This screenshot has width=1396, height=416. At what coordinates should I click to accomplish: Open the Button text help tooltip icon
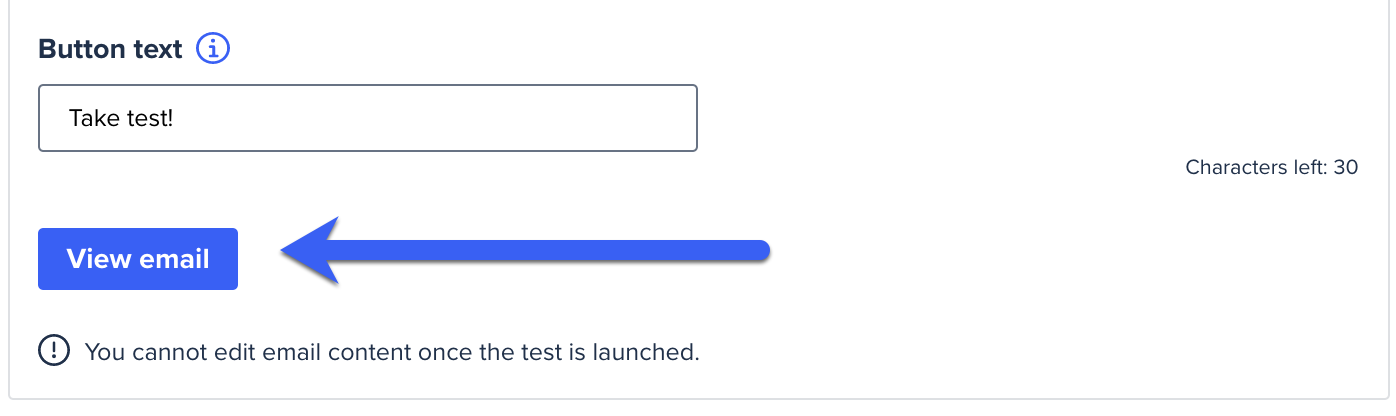point(213,49)
